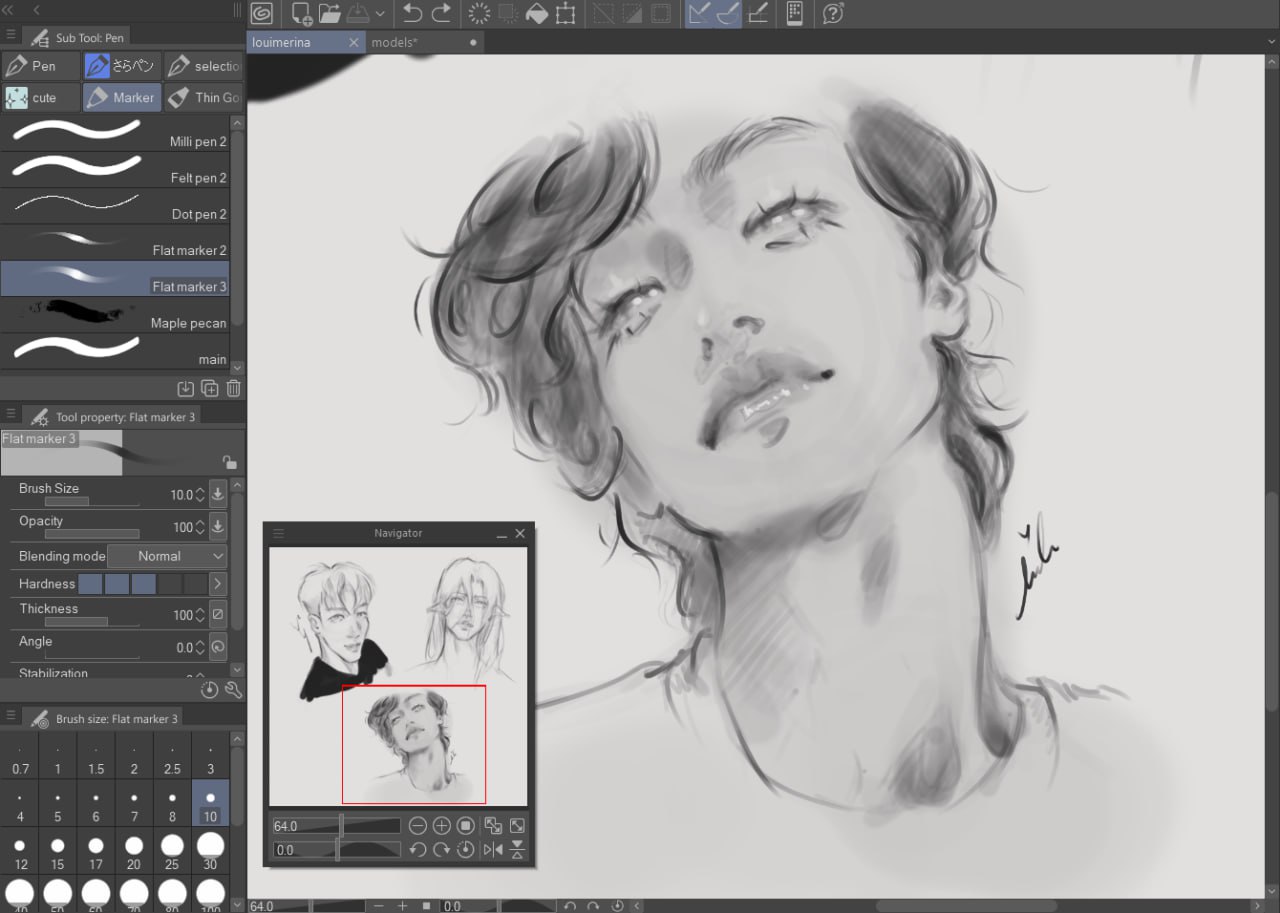
Task: Reset tool properties to initial settings
Action: tap(209, 690)
